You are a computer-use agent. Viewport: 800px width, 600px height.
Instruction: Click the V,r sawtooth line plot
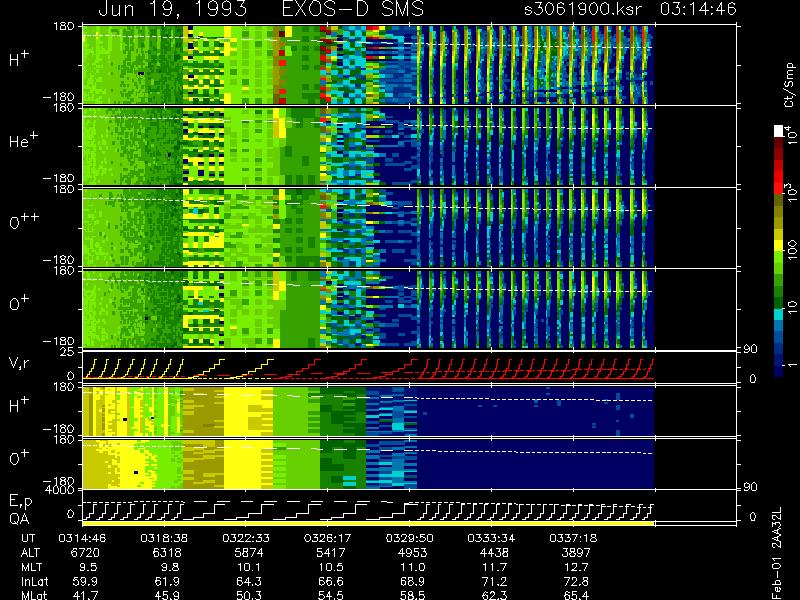point(368,367)
